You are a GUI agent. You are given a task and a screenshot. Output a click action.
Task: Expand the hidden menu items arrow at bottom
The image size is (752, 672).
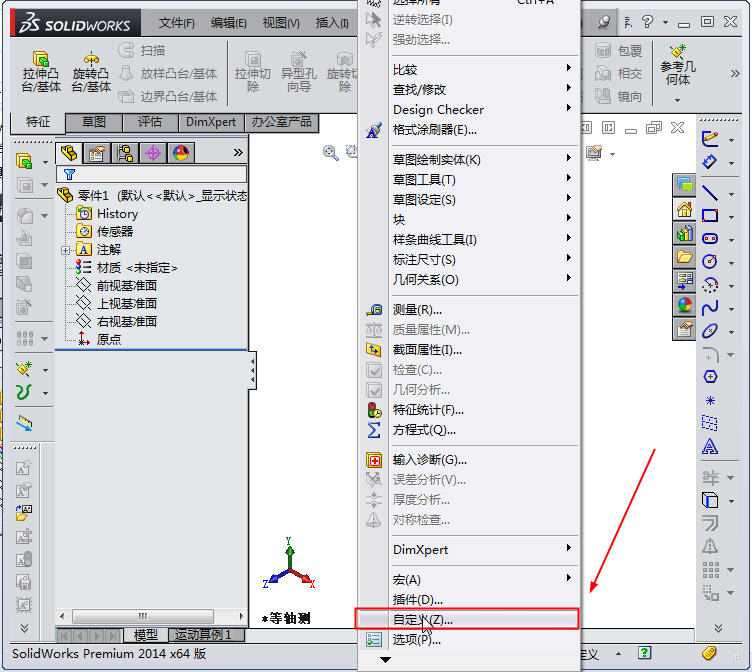[385, 660]
